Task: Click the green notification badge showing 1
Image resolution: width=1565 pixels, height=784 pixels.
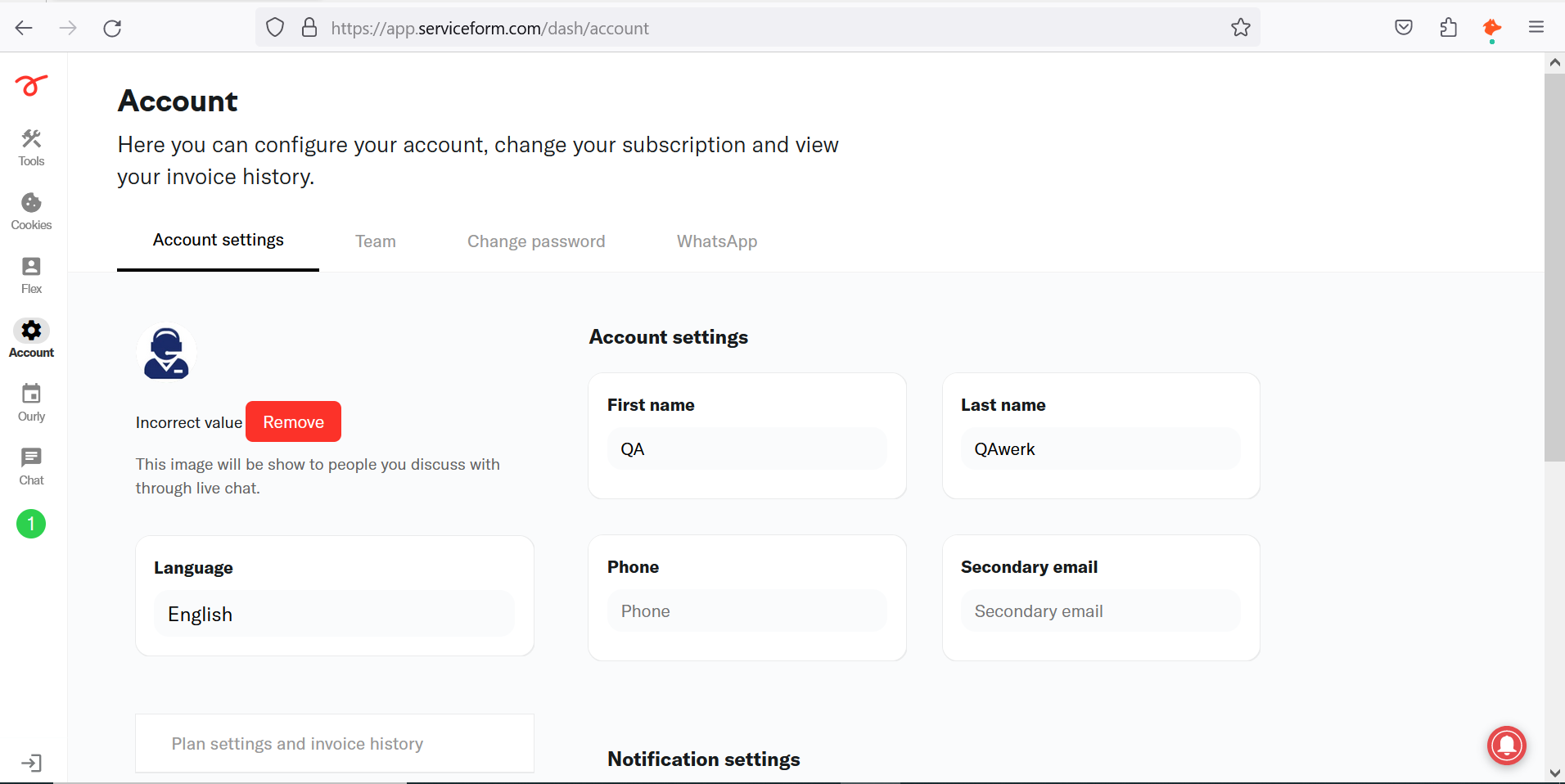Action: click(x=31, y=524)
